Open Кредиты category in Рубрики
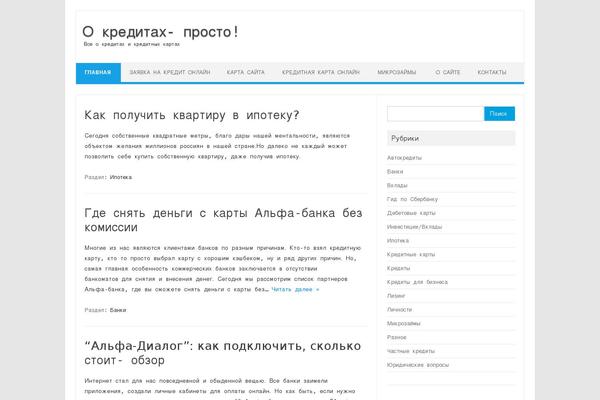The width and height of the screenshot is (600, 400). tap(398, 268)
